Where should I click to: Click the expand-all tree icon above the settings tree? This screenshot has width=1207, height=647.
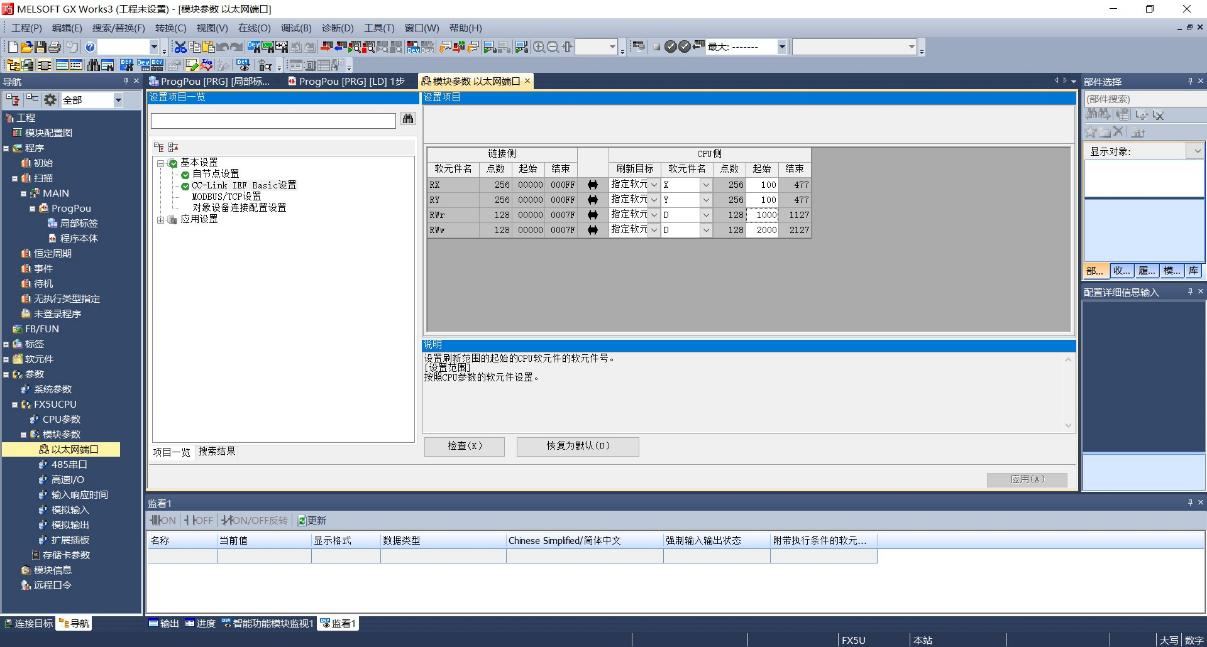click(160, 147)
